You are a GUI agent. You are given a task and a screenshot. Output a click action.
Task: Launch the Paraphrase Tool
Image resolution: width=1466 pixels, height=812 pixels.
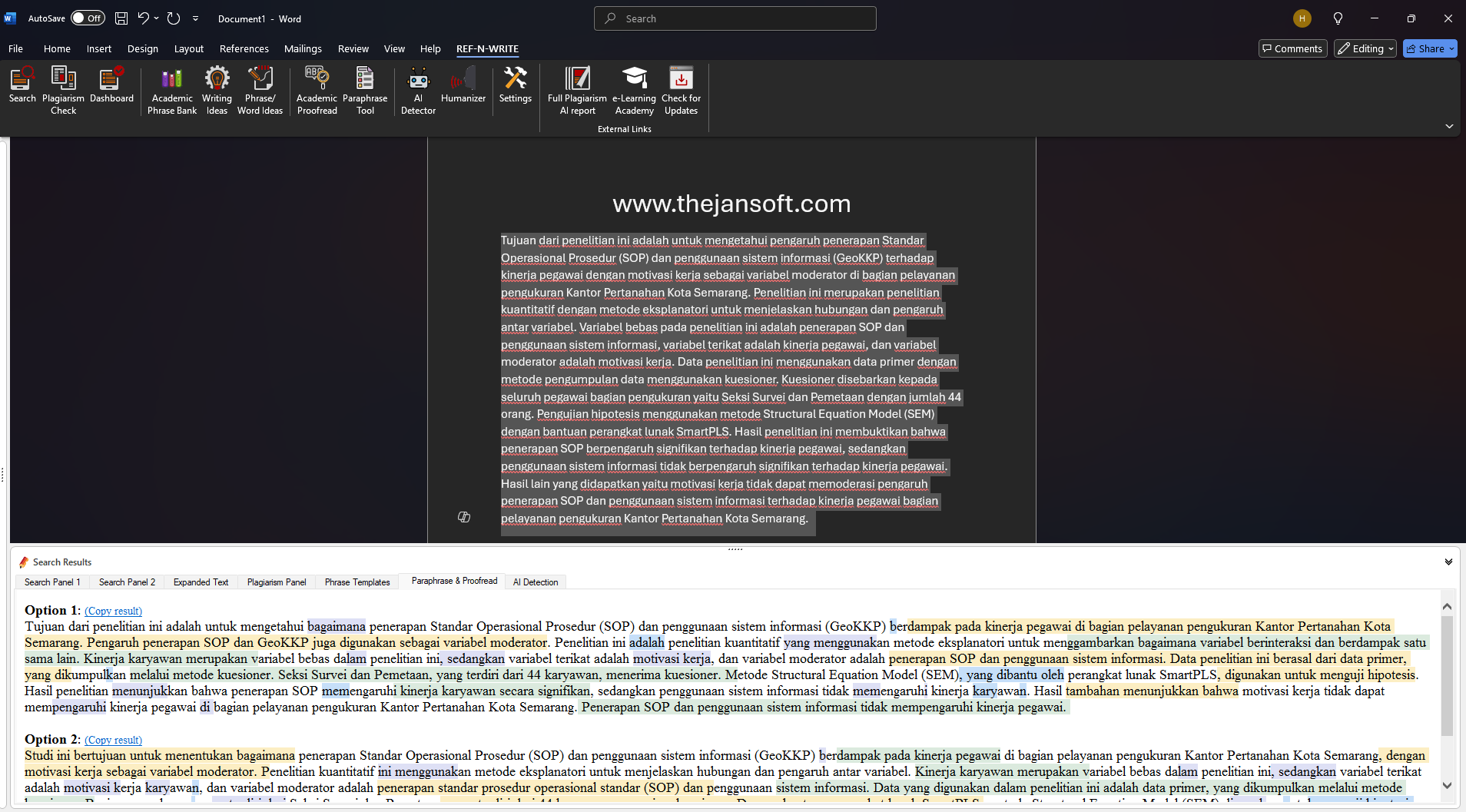pos(365,91)
